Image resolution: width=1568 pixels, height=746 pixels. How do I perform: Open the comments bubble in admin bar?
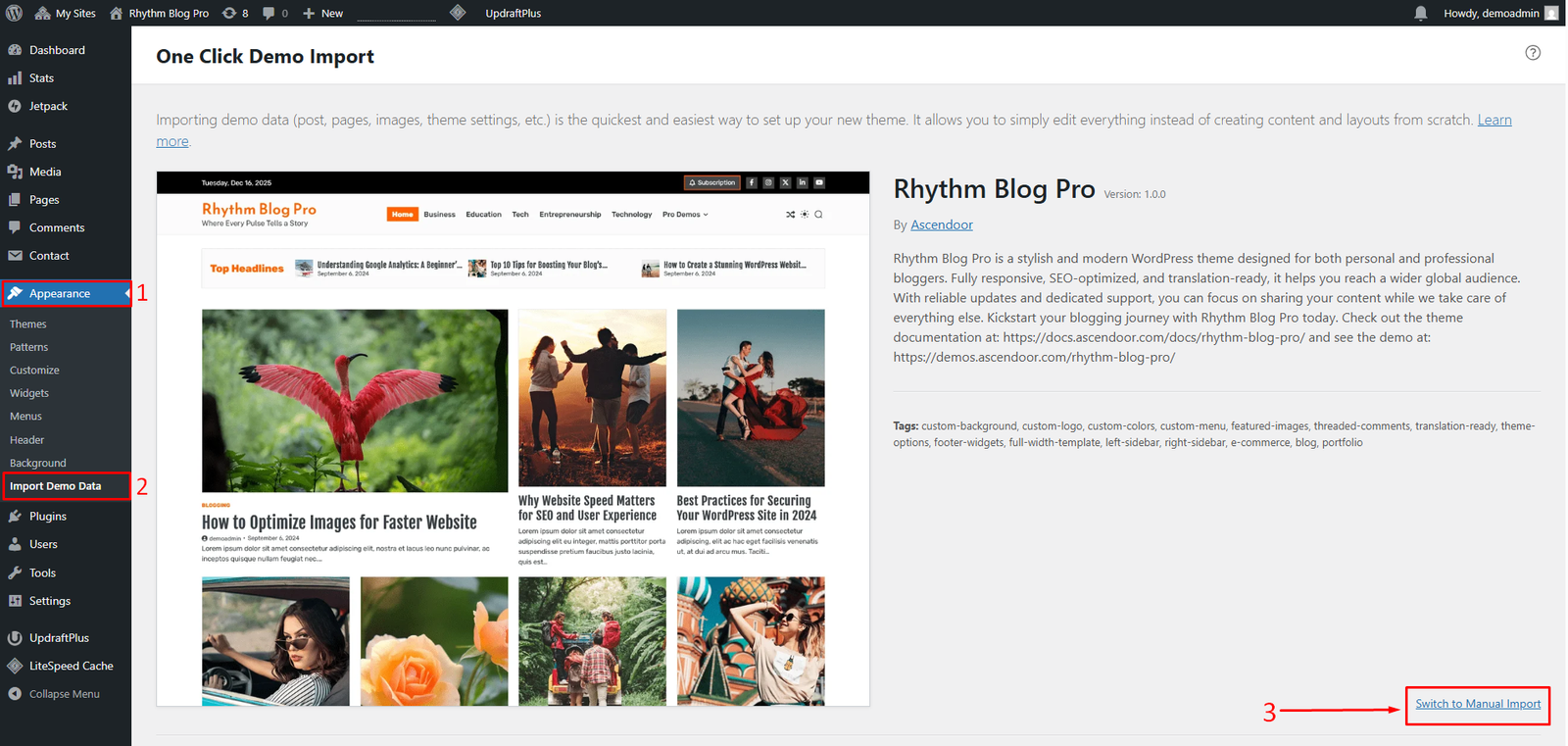tap(274, 13)
